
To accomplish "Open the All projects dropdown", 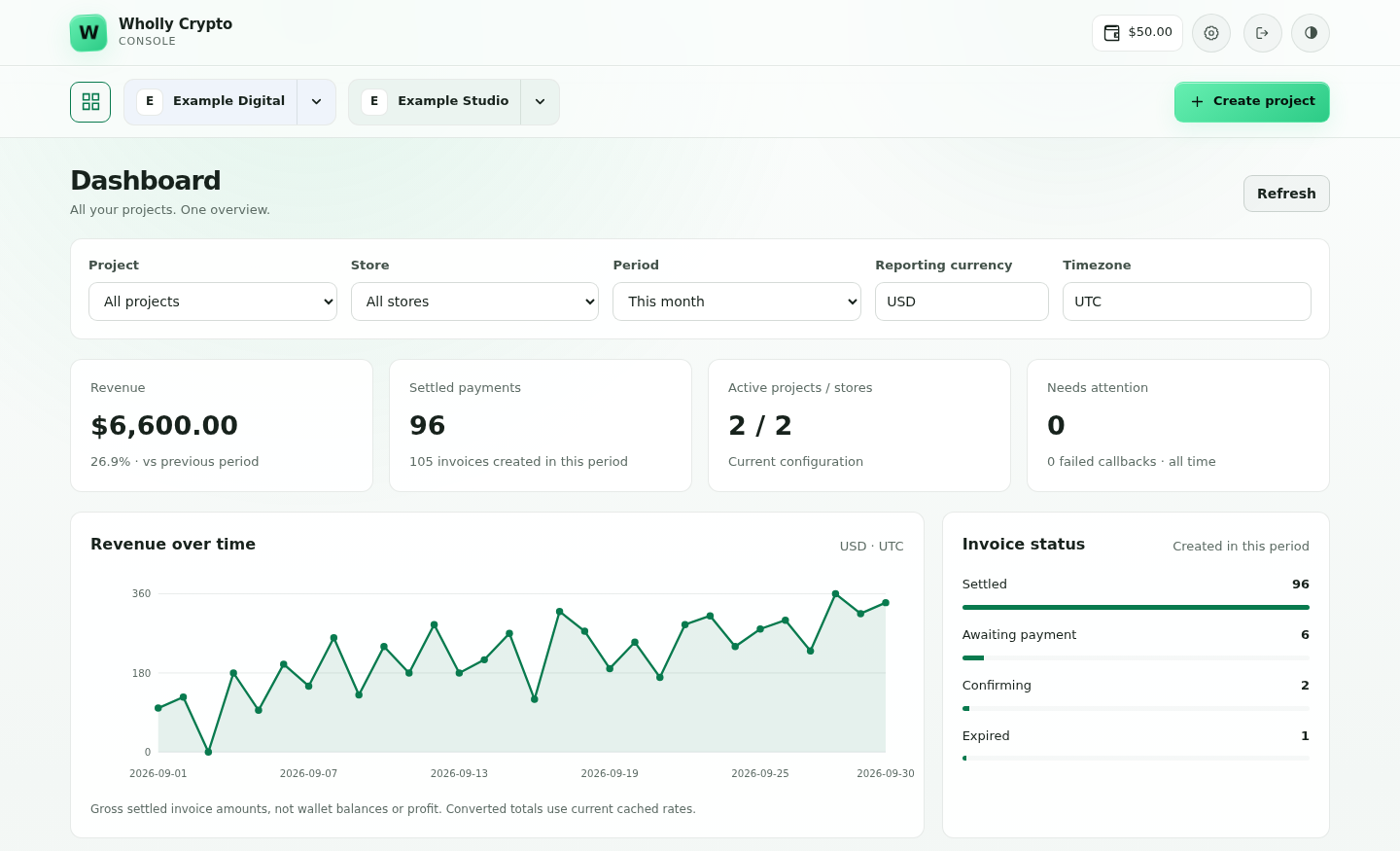I will tap(213, 301).
